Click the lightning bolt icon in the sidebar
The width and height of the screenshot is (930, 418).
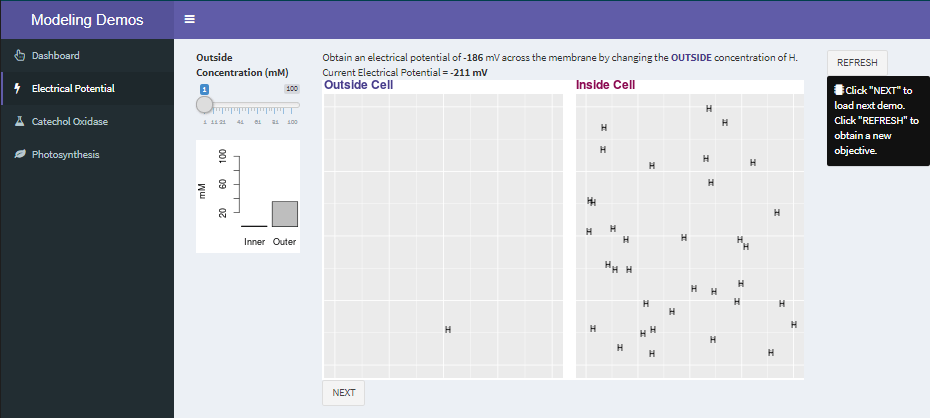click(x=19, y=88)
